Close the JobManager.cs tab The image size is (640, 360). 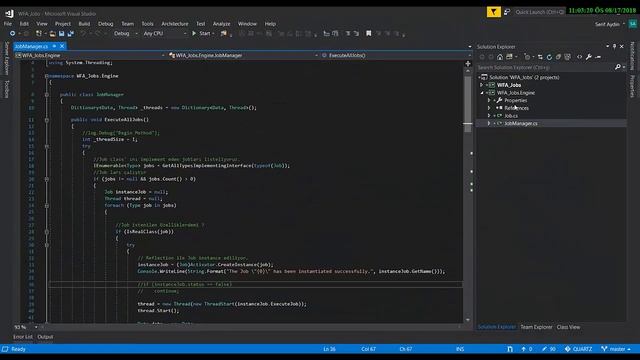click(62, 46)
